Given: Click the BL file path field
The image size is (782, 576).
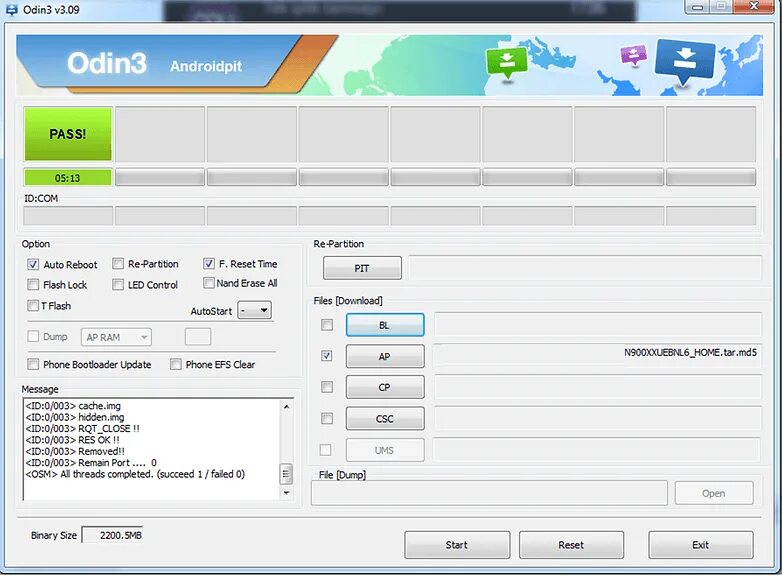Looking at the screenshot, I should point(597,325).
